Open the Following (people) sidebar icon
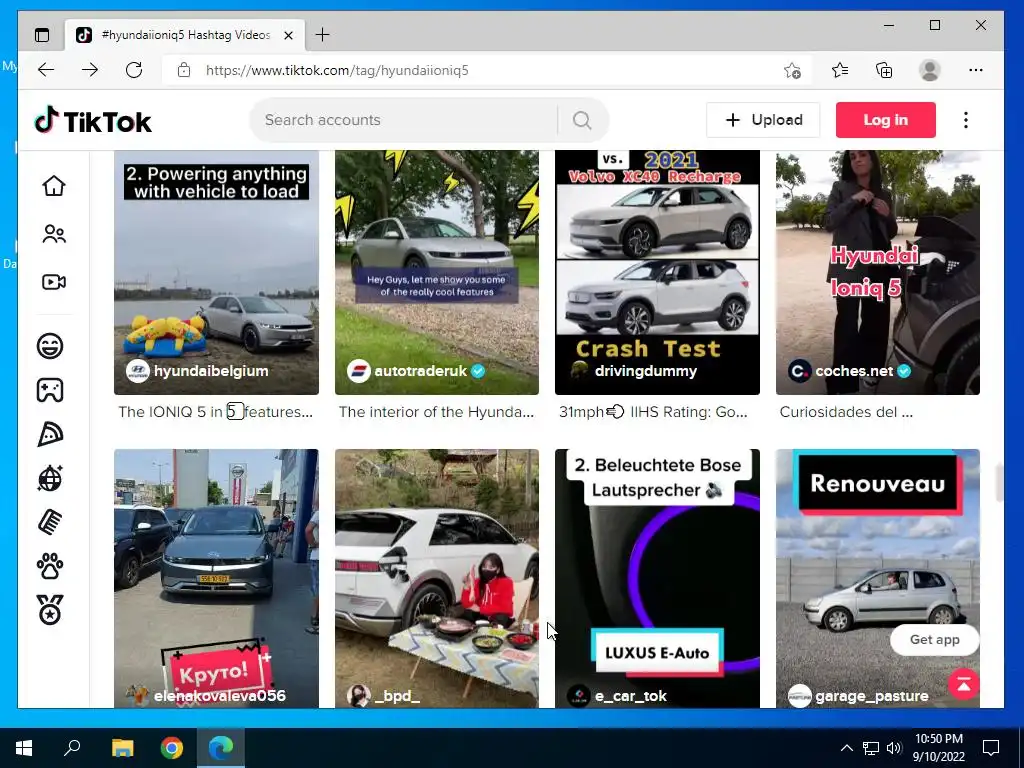The width and height of the screenshot is (1024, 768). (54, 234)
